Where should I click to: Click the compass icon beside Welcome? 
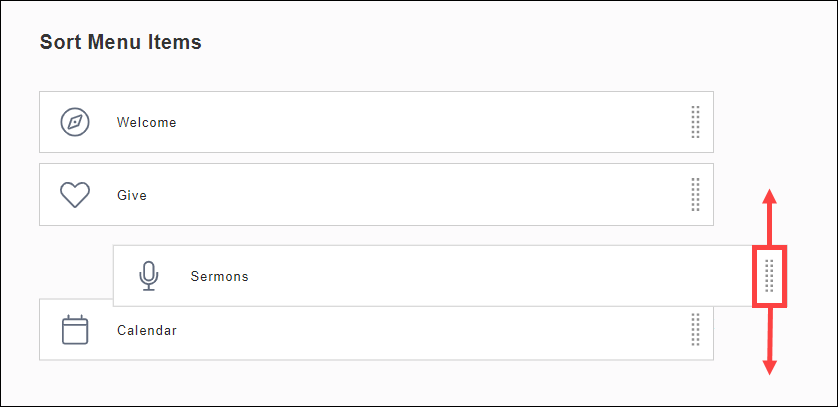pyautogui.click(x=75, y=122)
